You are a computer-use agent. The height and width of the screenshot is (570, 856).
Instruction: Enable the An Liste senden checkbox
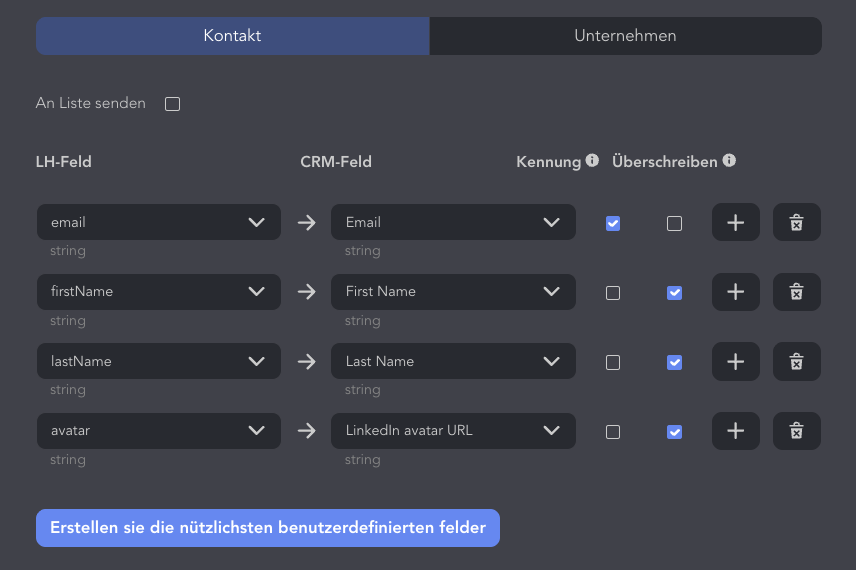(x=173, y=104)
